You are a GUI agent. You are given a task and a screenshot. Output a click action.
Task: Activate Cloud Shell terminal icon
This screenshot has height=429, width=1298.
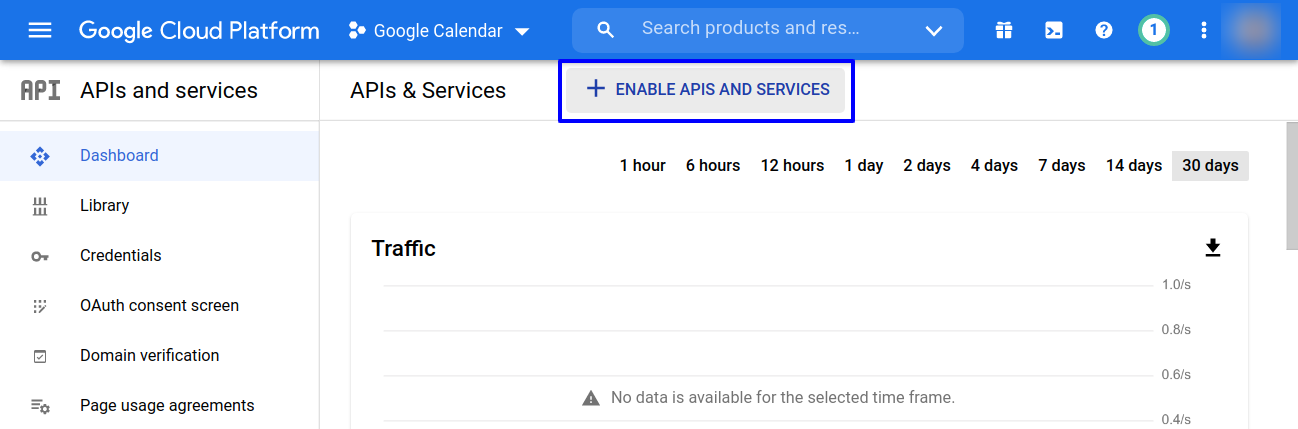point(1054,30)
